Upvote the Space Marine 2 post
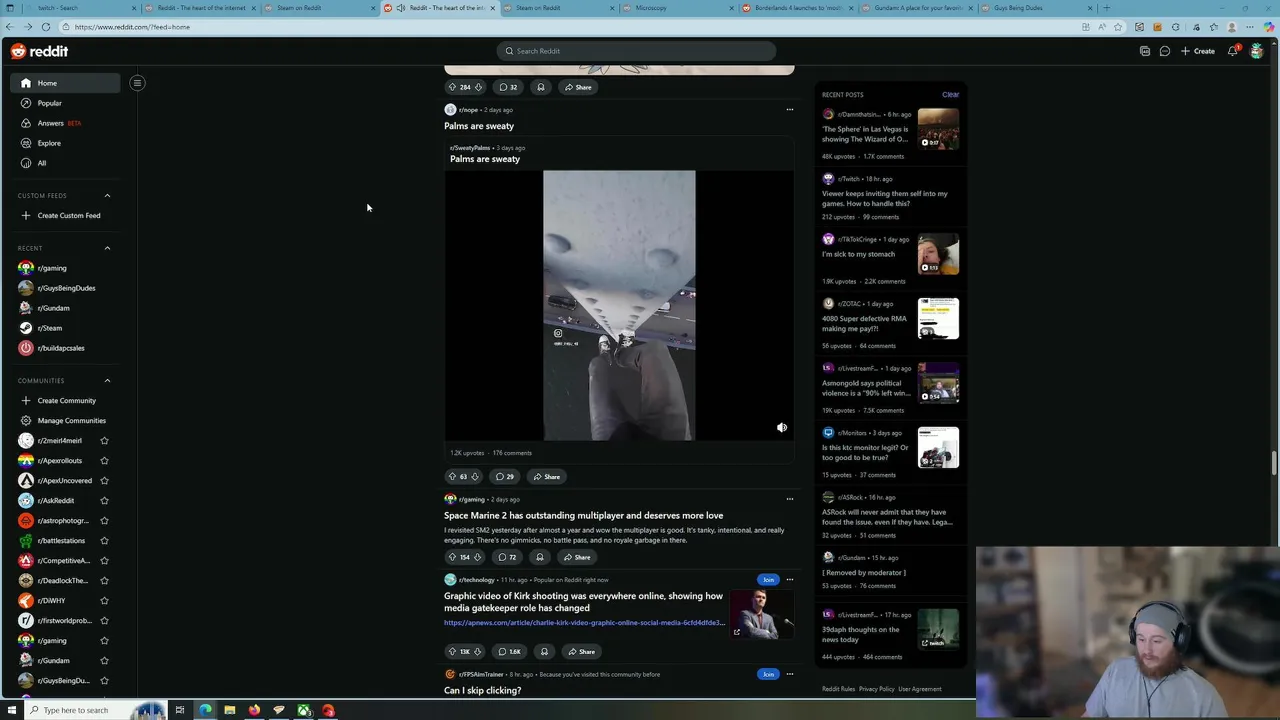Image resolution: width=1280 pixels, height=720 pixels. point(452,557)
